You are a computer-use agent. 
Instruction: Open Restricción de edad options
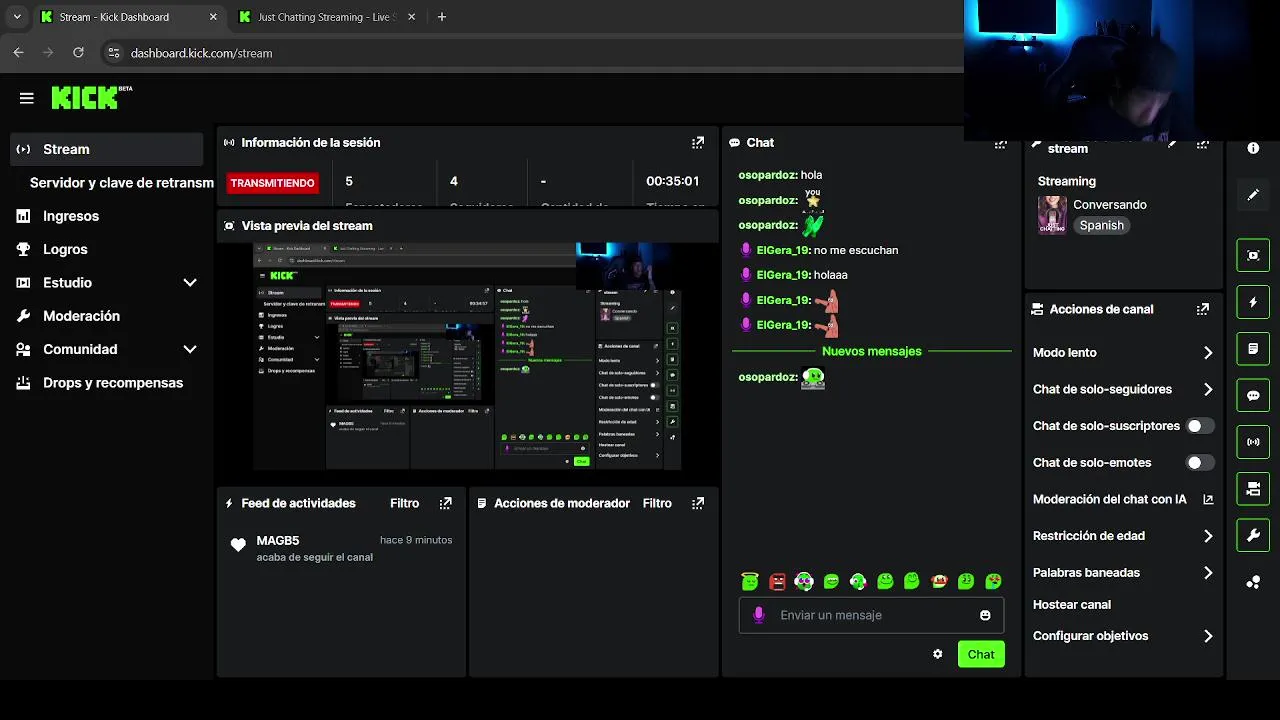1123,536
